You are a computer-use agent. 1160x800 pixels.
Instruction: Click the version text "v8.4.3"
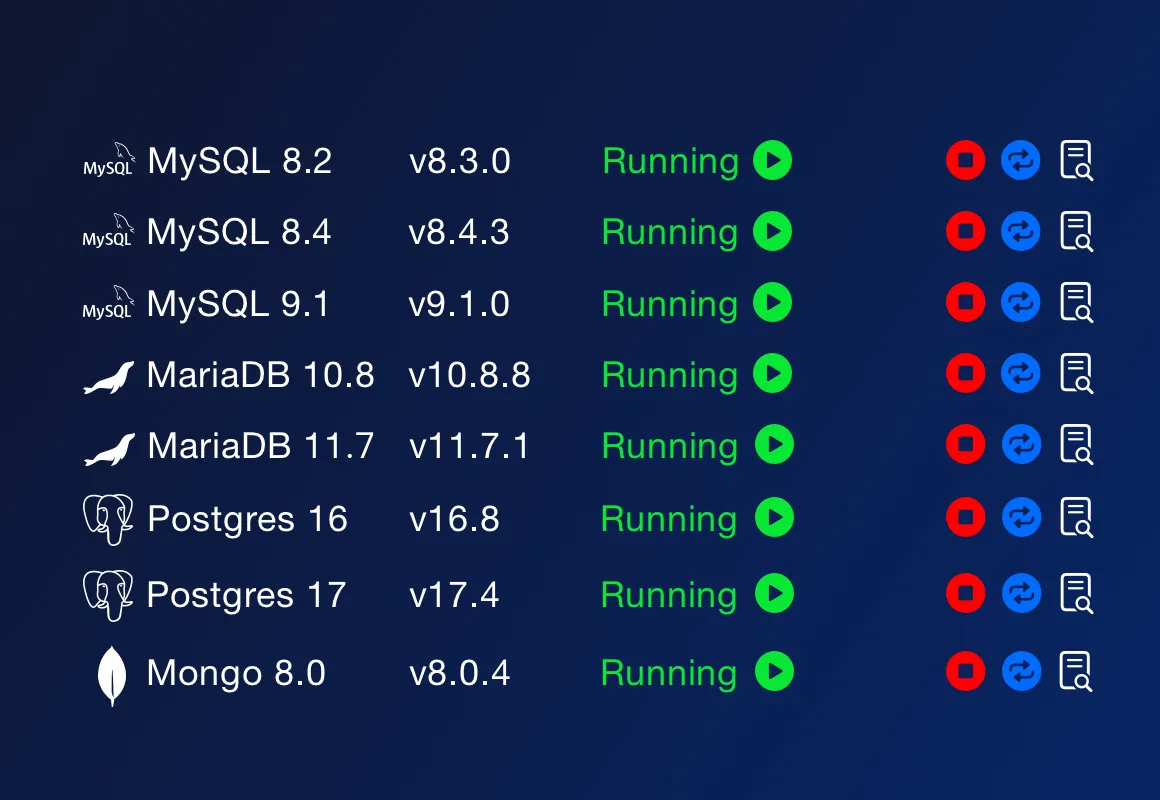[x=459, y=232]
